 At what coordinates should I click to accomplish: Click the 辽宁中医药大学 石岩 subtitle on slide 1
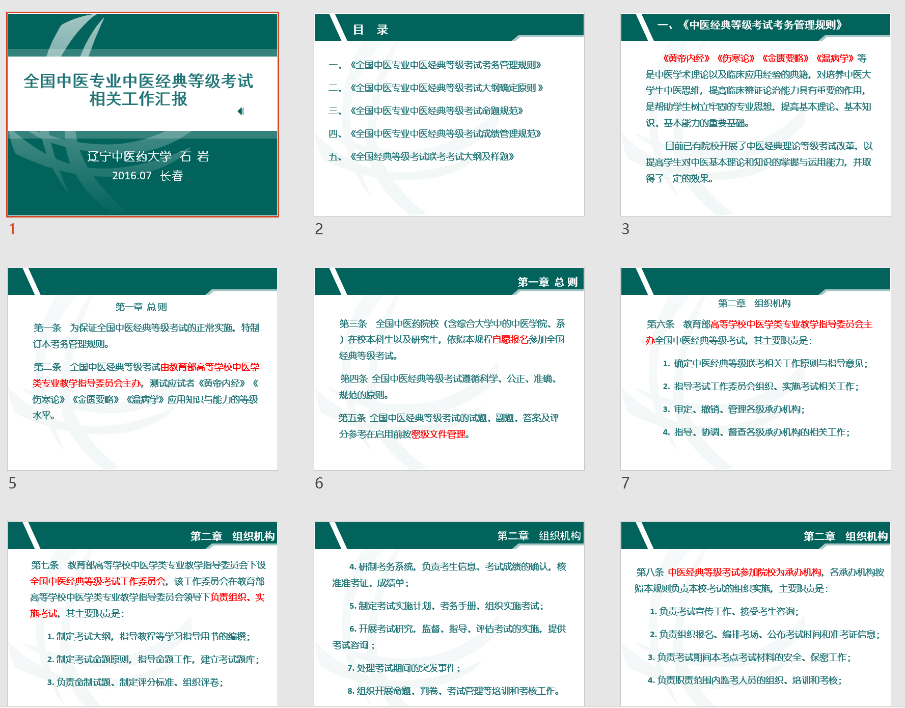click(147, 155)
